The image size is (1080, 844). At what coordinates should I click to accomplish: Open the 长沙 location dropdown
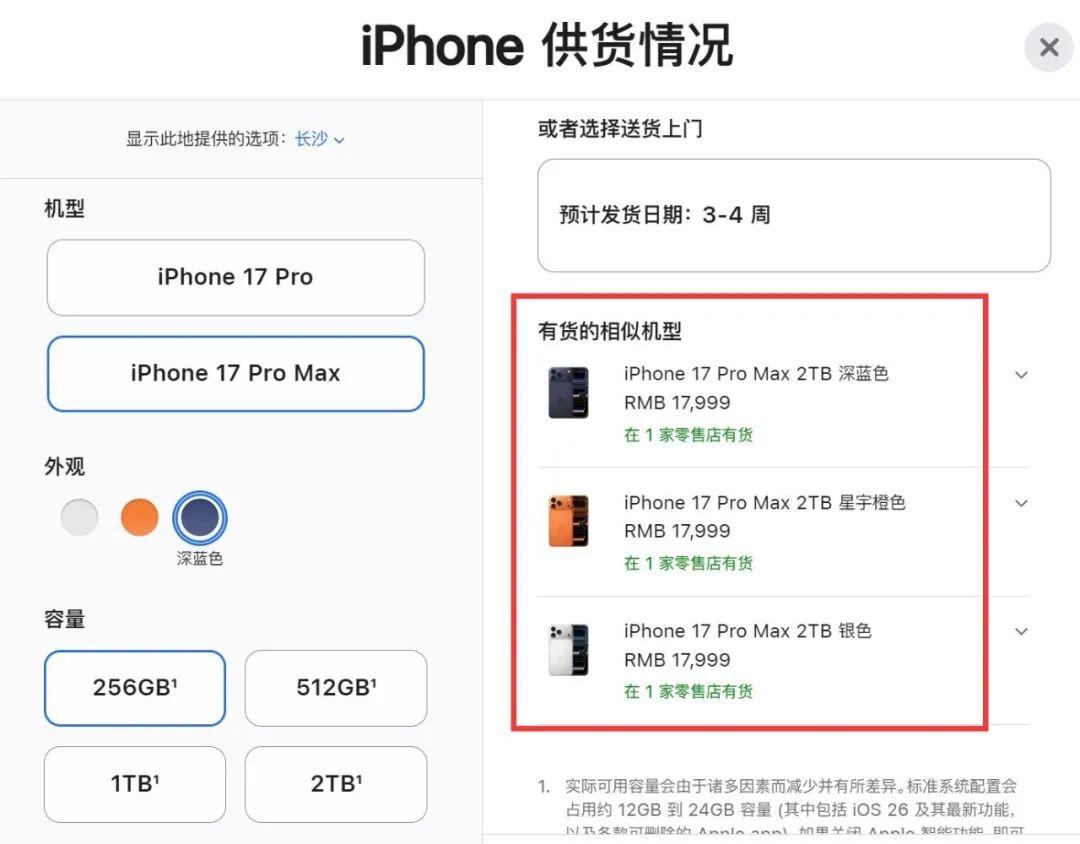point(320,139)
